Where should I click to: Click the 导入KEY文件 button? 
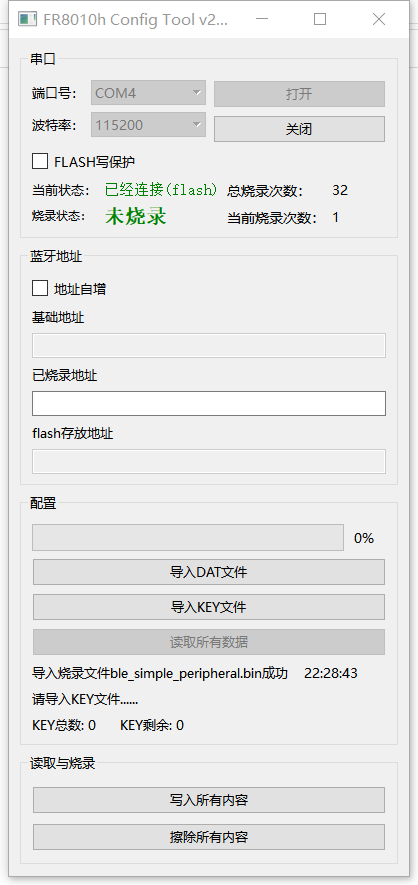209,607
